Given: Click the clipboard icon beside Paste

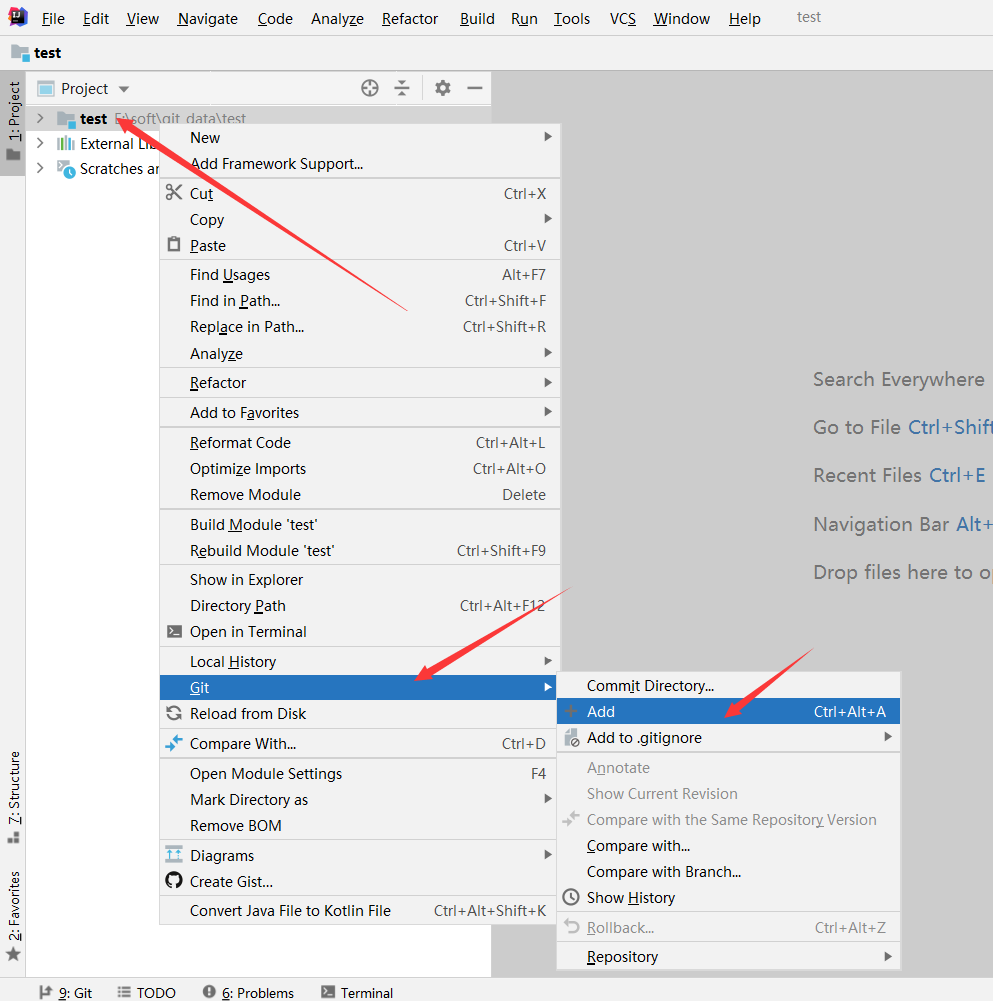Looking at the screenshot, I should (174, 245).
